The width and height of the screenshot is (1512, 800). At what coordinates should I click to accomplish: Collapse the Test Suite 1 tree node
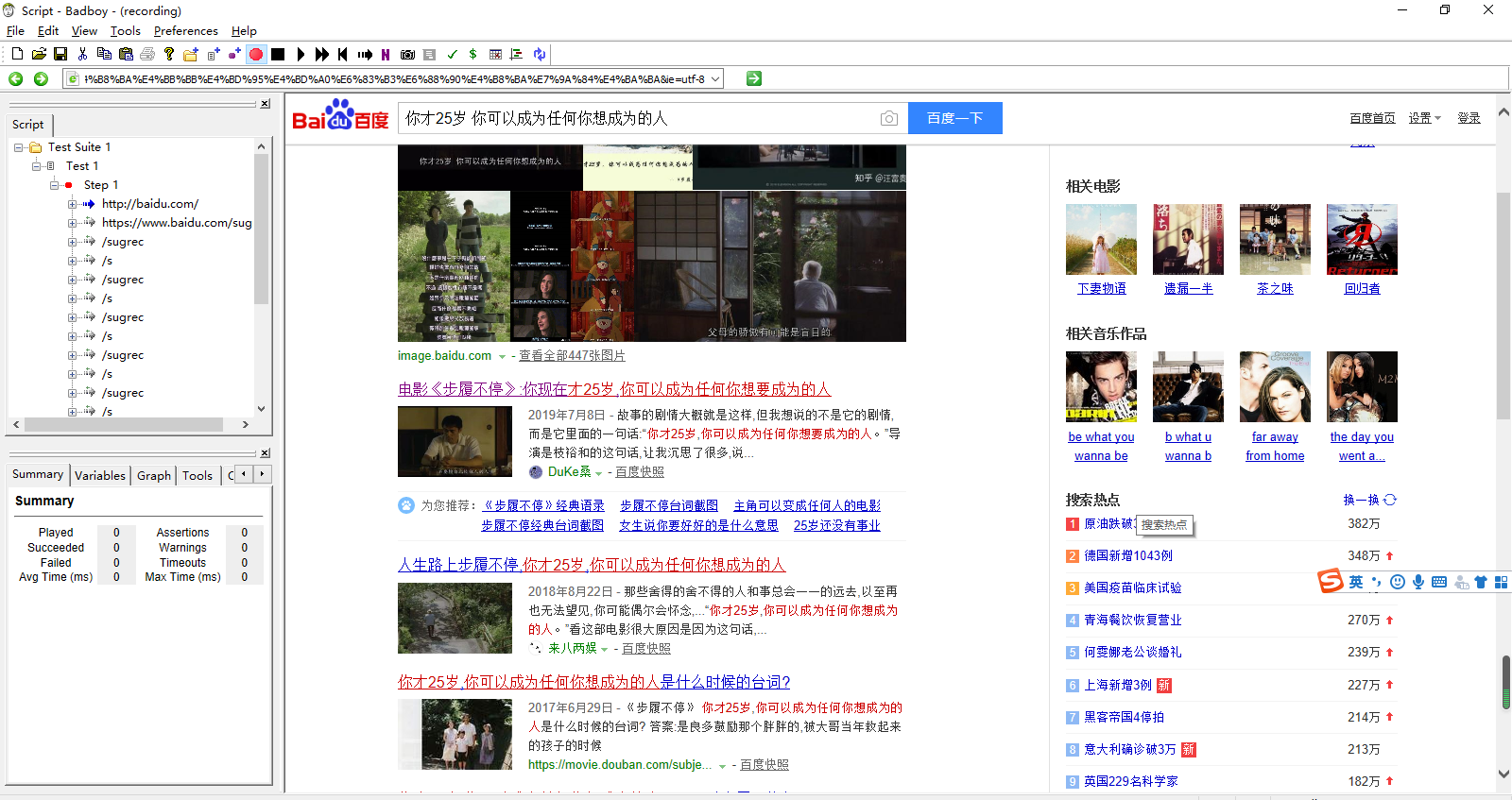(19, 147)
